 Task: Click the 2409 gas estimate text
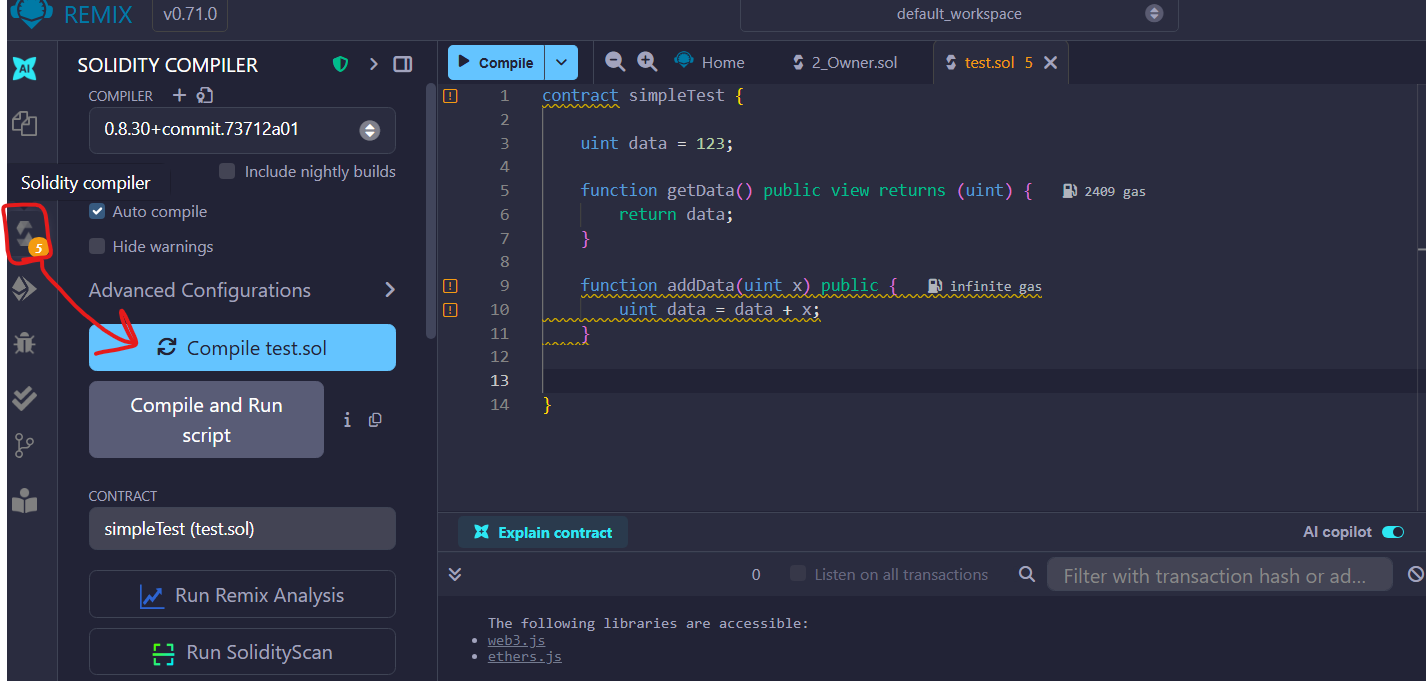coord(1115,191)
